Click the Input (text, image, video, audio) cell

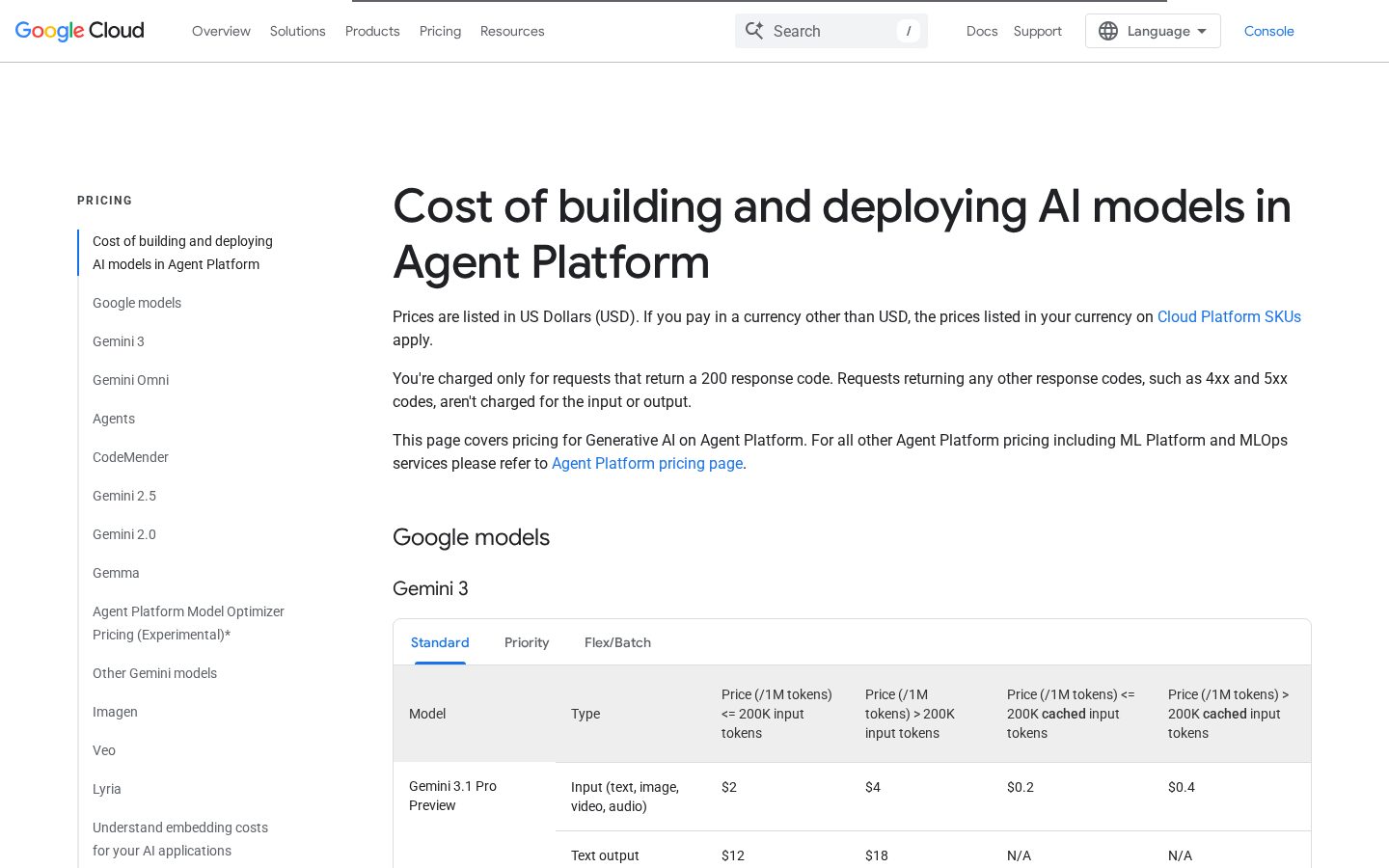(625, 797)
